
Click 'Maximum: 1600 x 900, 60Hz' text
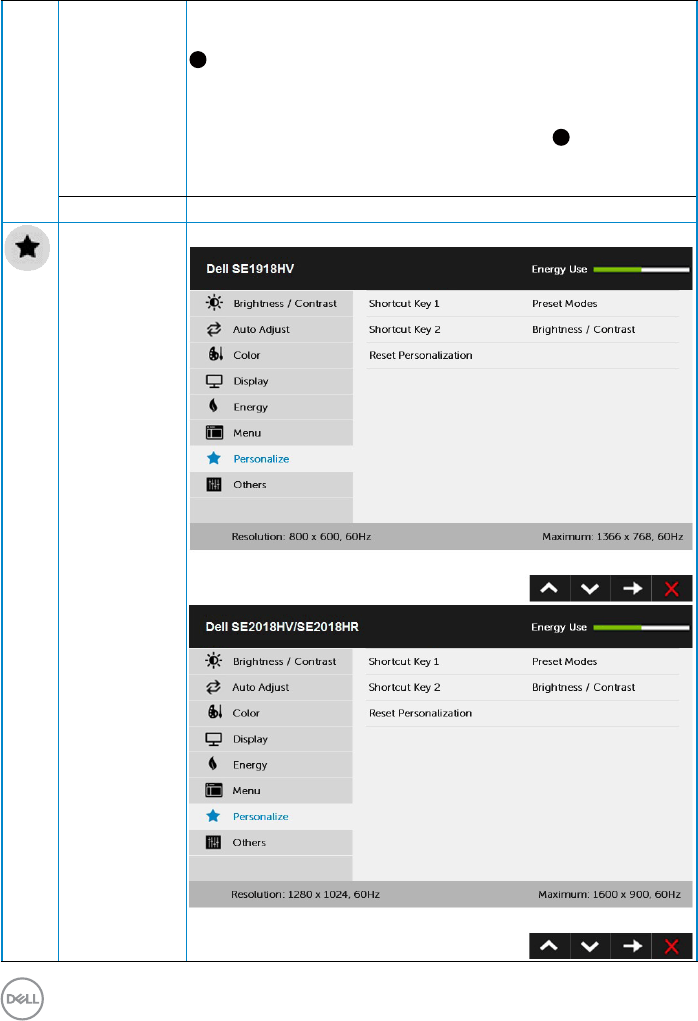[x=609, y=895]
